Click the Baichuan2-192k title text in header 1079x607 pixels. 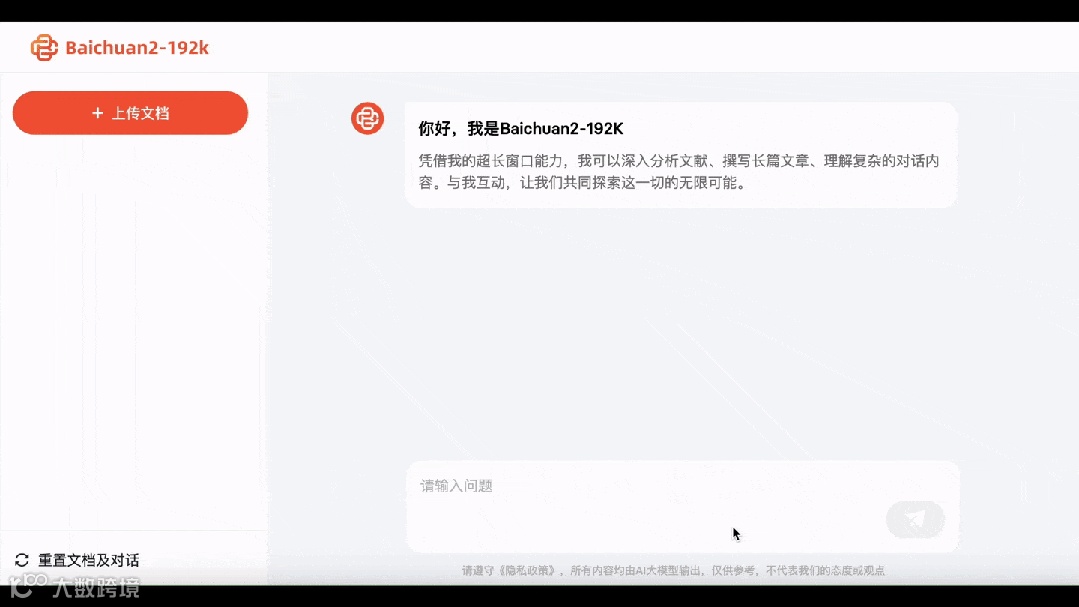(137, 47)
